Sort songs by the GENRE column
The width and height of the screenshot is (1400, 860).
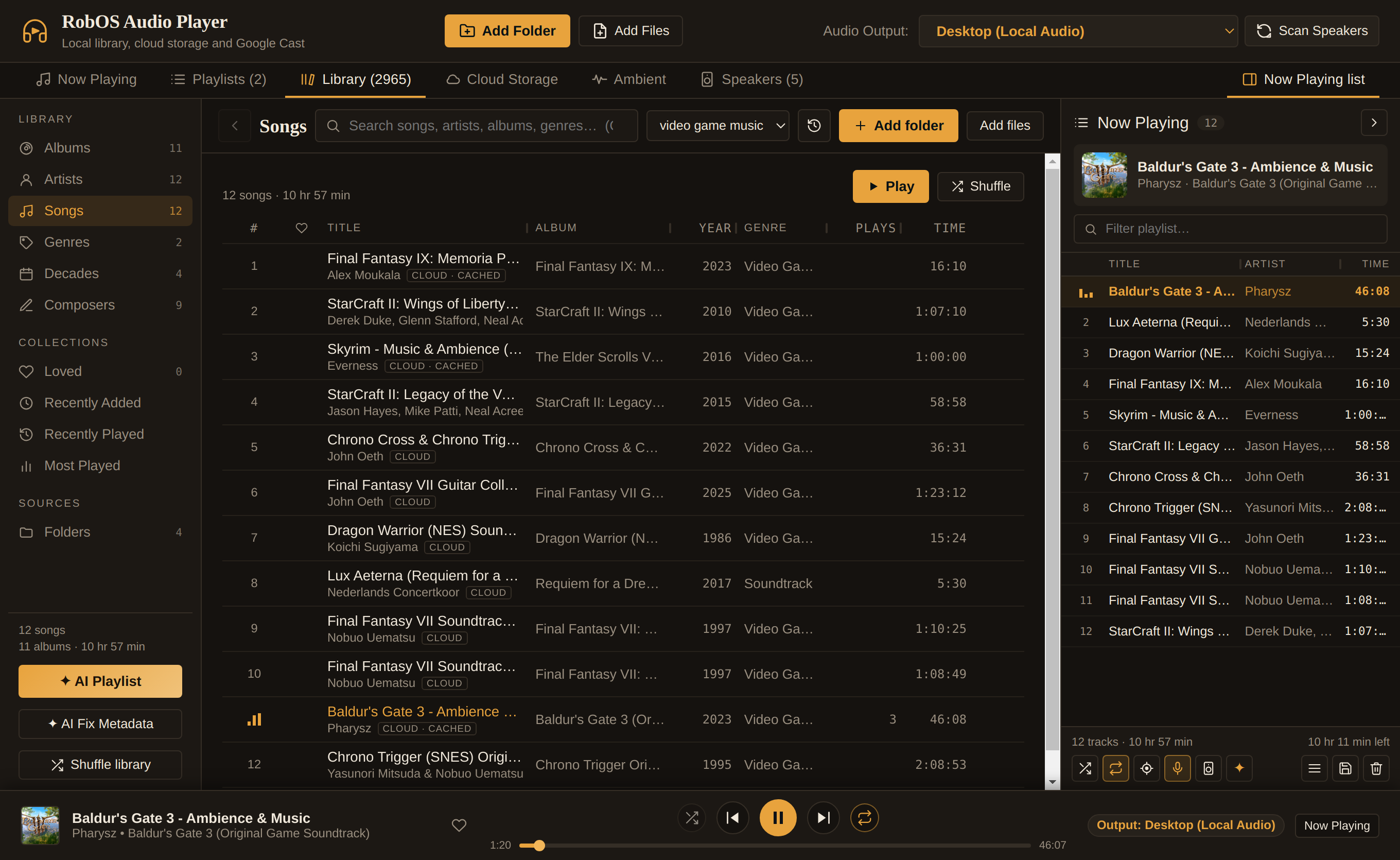point(765,228)
